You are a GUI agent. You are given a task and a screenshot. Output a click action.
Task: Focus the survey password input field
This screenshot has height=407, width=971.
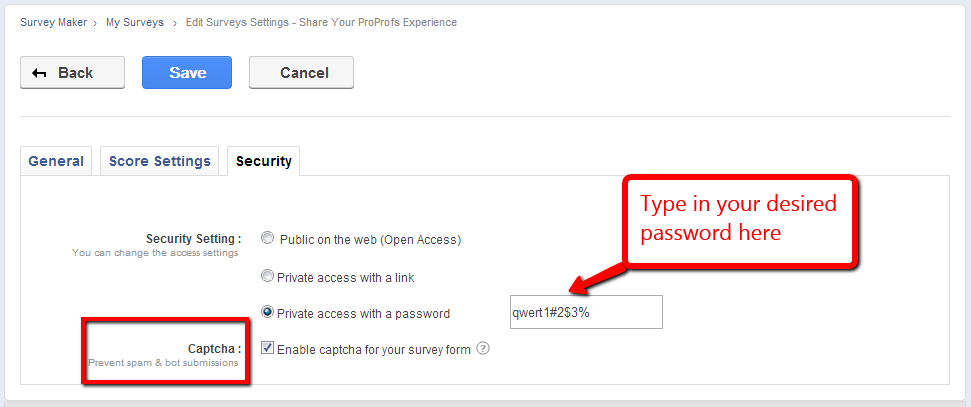[x=586, y=312]
